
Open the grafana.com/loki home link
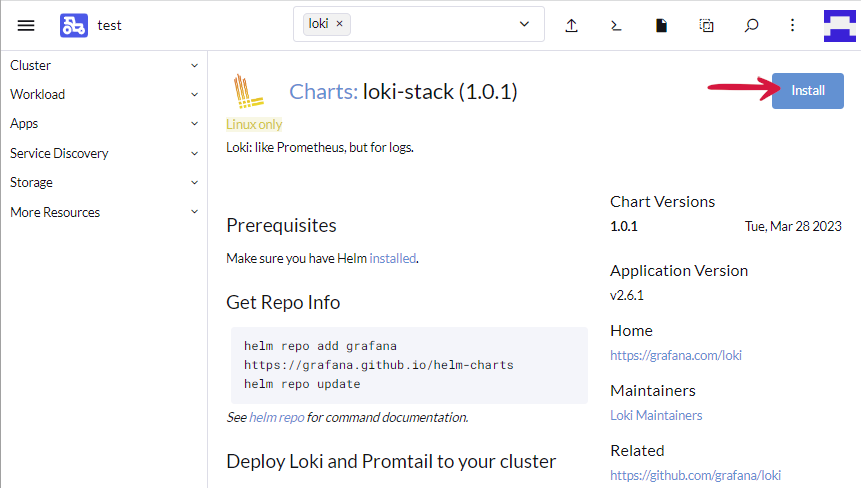click(x=675, y=355)
